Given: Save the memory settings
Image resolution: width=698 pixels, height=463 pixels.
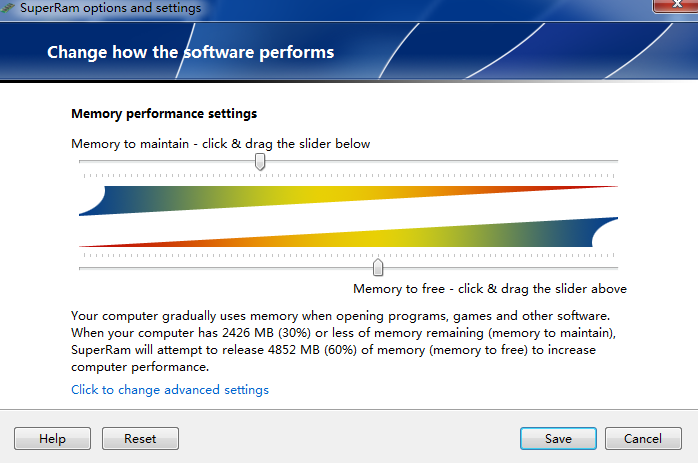Looking at the screenshot, I should coord(558,439).
